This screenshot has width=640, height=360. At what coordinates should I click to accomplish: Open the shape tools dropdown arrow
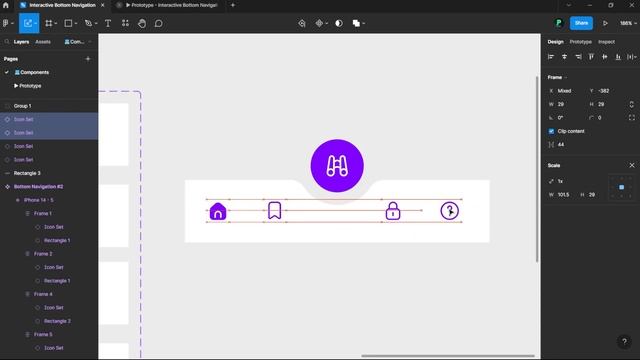[76, 24]
